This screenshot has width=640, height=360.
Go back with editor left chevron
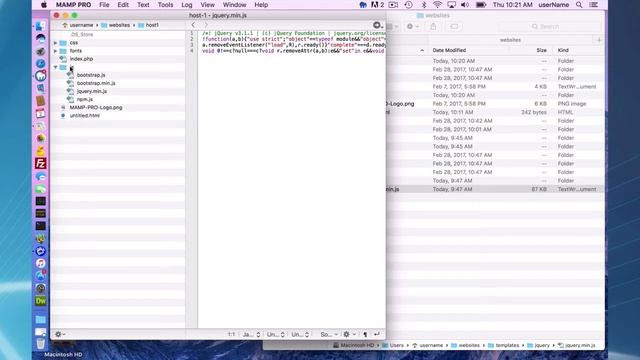coord(193,25)
